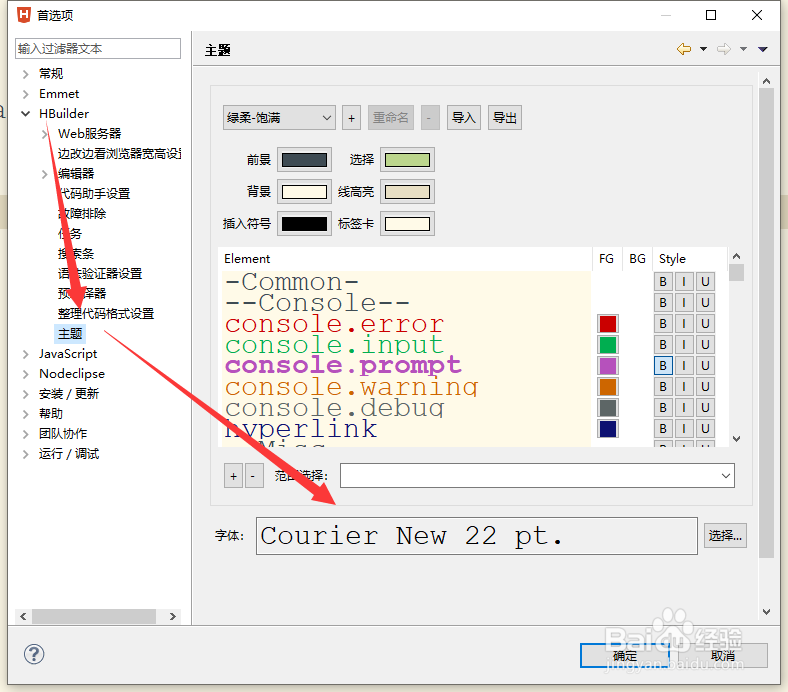Expand the 常规 tree node
This screenshot has width=788, height=692.
[26, 74]
